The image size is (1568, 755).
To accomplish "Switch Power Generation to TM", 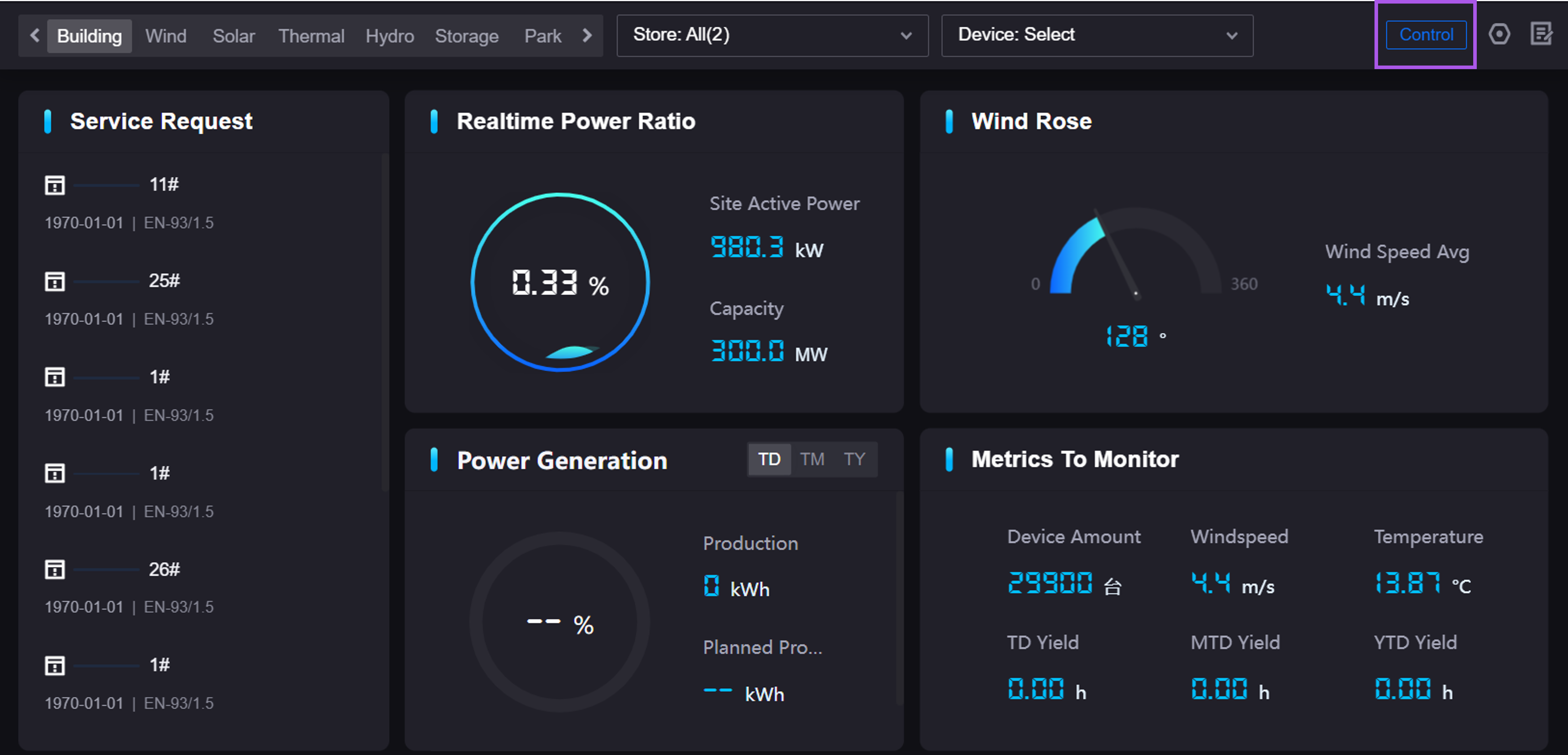I will pyautogui.click(x=812, y=459).
